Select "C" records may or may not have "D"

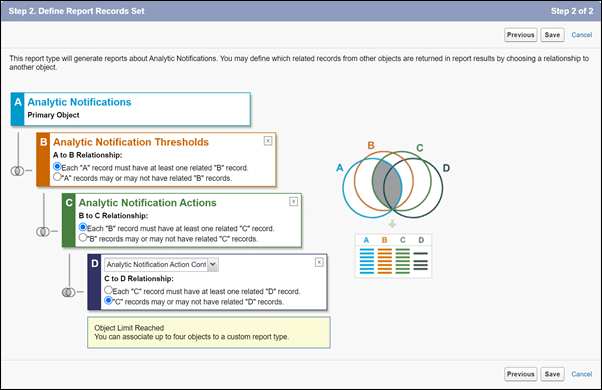pos(108,301)
